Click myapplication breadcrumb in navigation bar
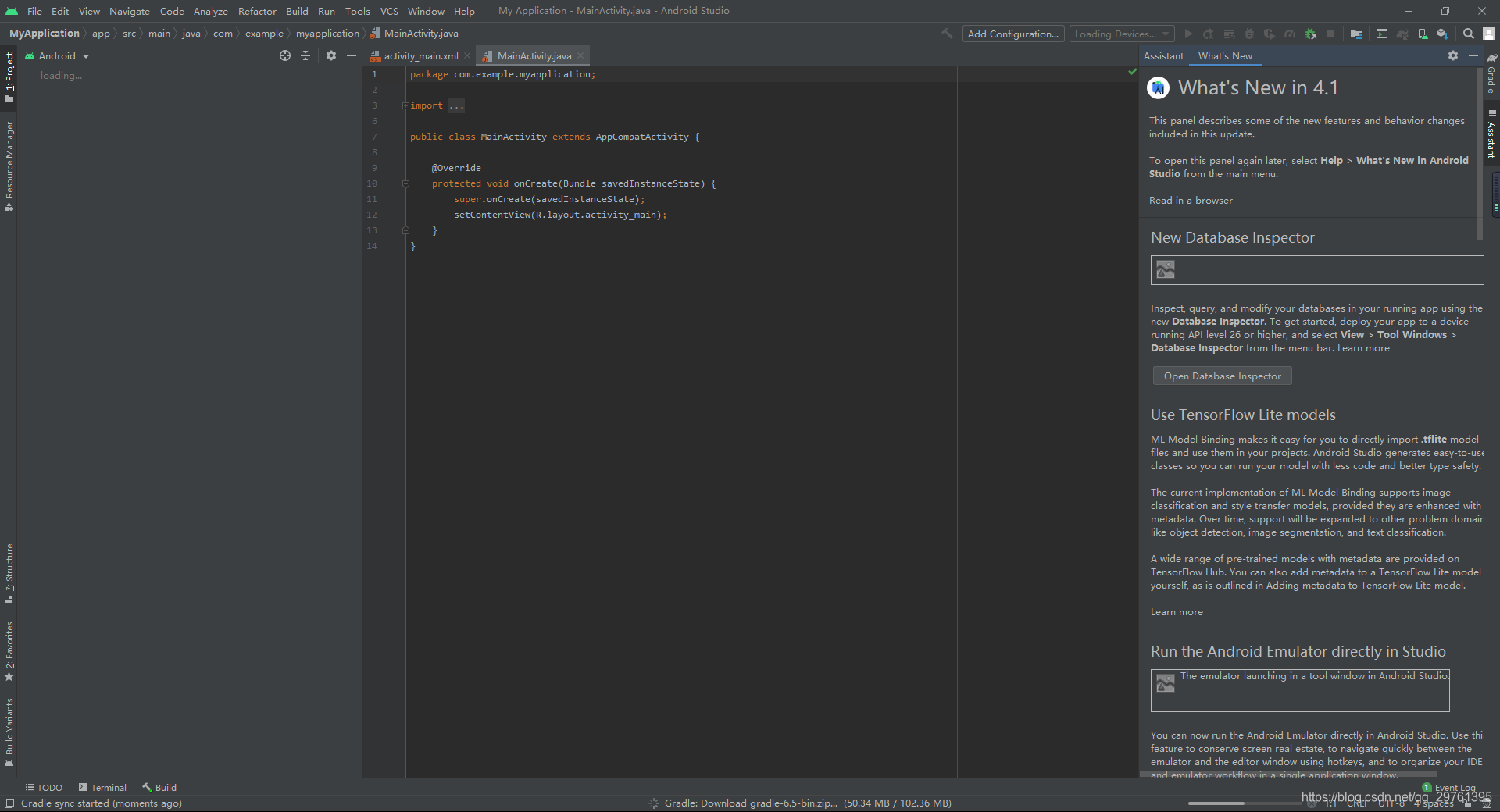 tap(327, 34)
